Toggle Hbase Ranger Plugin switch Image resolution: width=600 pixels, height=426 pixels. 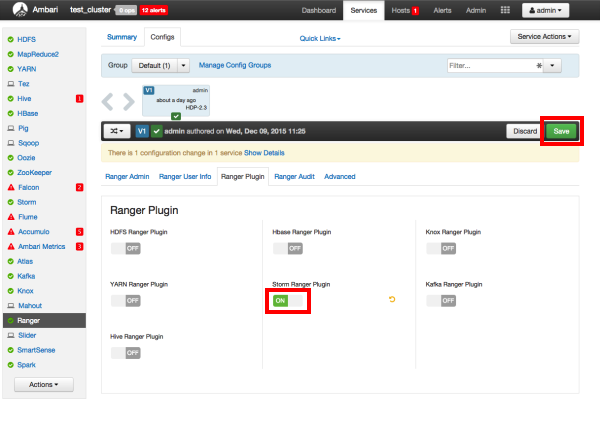288,248
